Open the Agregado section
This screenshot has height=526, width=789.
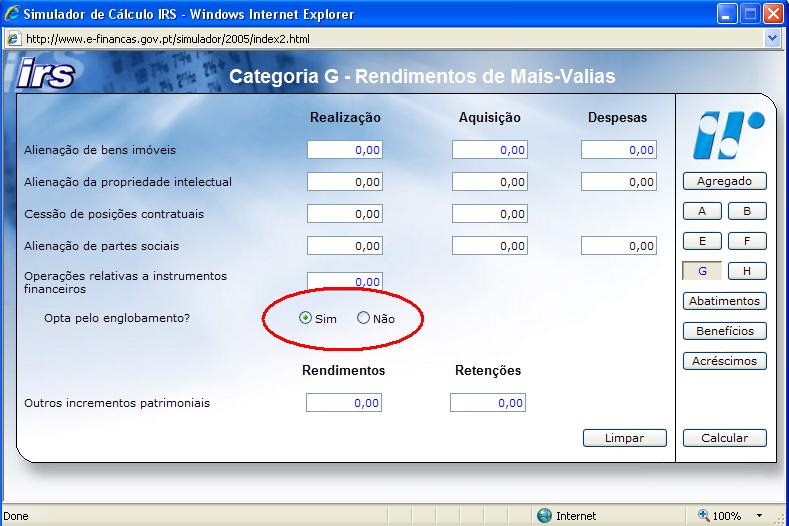(x=725, y=181)
